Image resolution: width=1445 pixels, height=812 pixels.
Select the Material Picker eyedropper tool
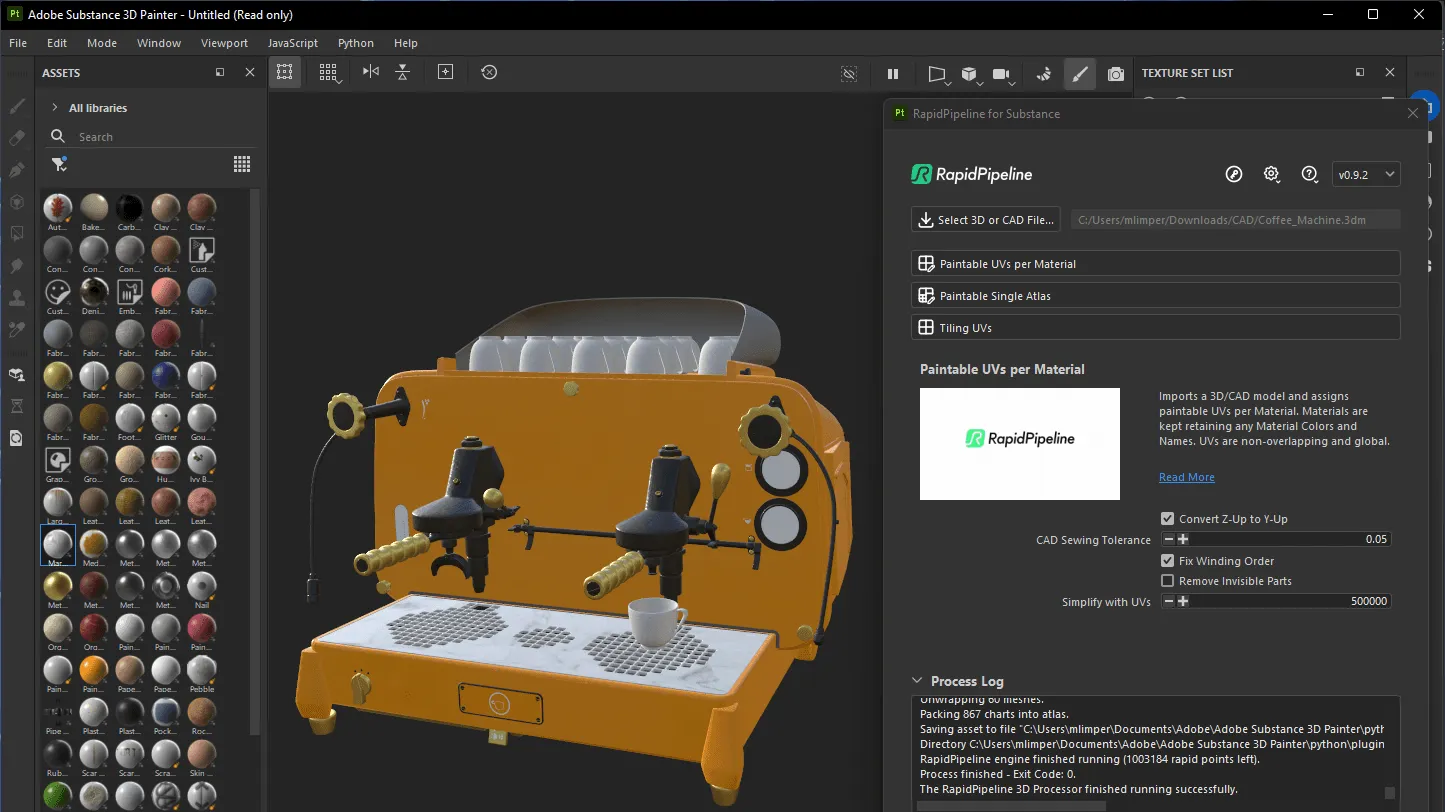click(17, 330)
